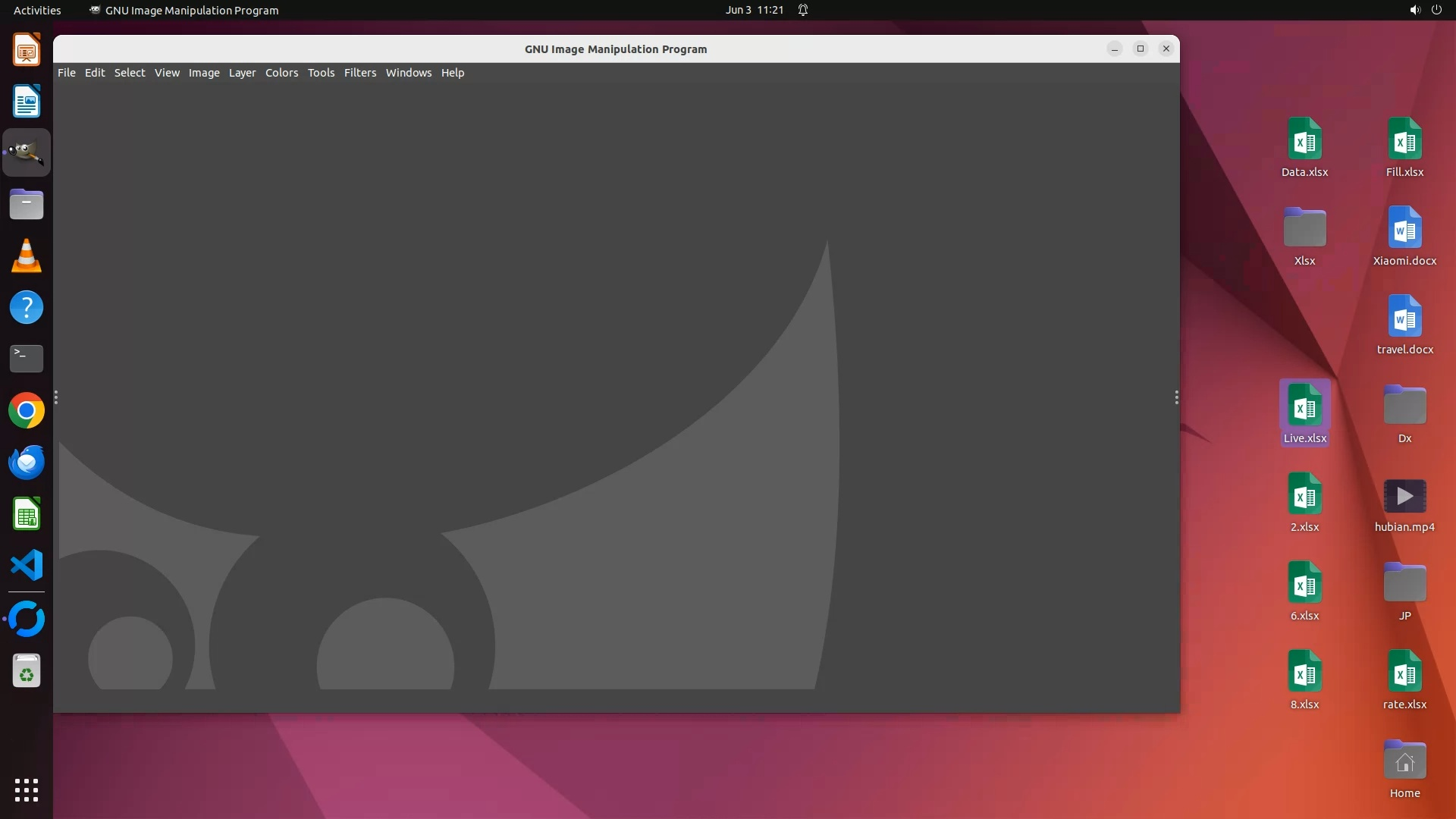Viewport: 1456px width, 819px height.
Task: Open Google Chrome from the dock
Action: 27,411
